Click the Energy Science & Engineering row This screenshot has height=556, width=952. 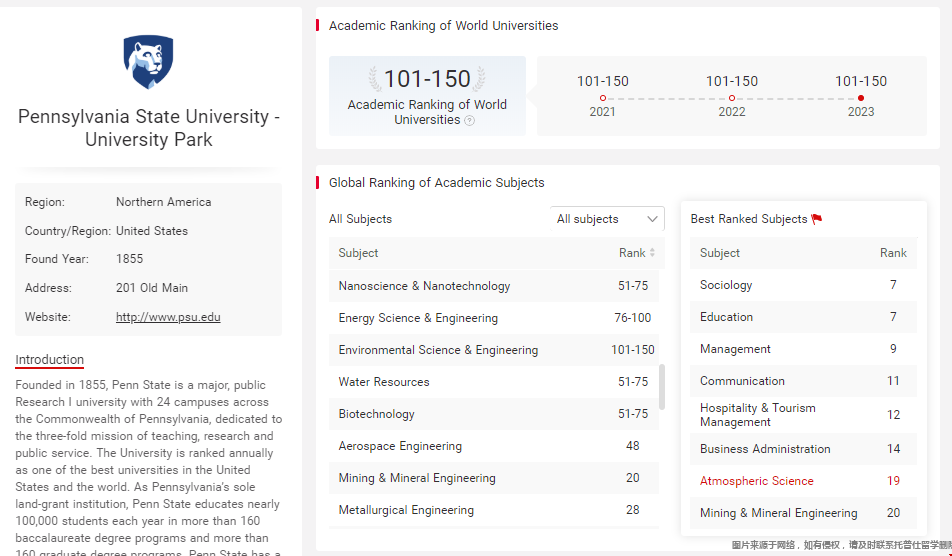point(494,318)
